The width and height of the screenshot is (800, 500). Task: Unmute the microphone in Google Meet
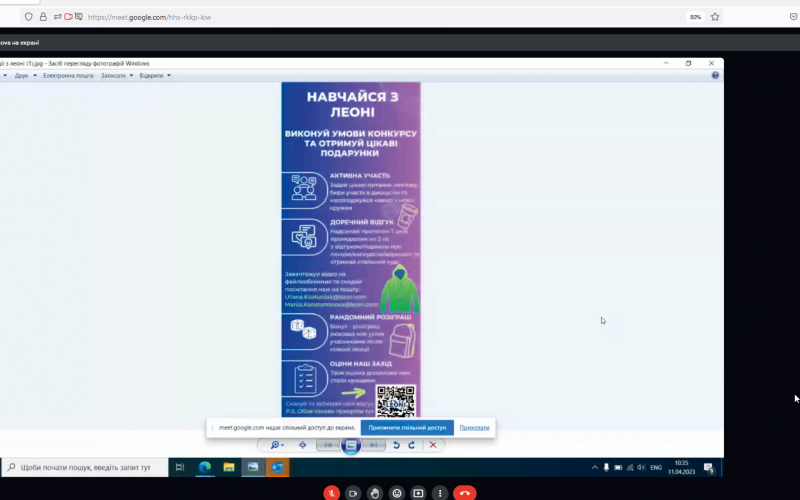pos(331,493)
